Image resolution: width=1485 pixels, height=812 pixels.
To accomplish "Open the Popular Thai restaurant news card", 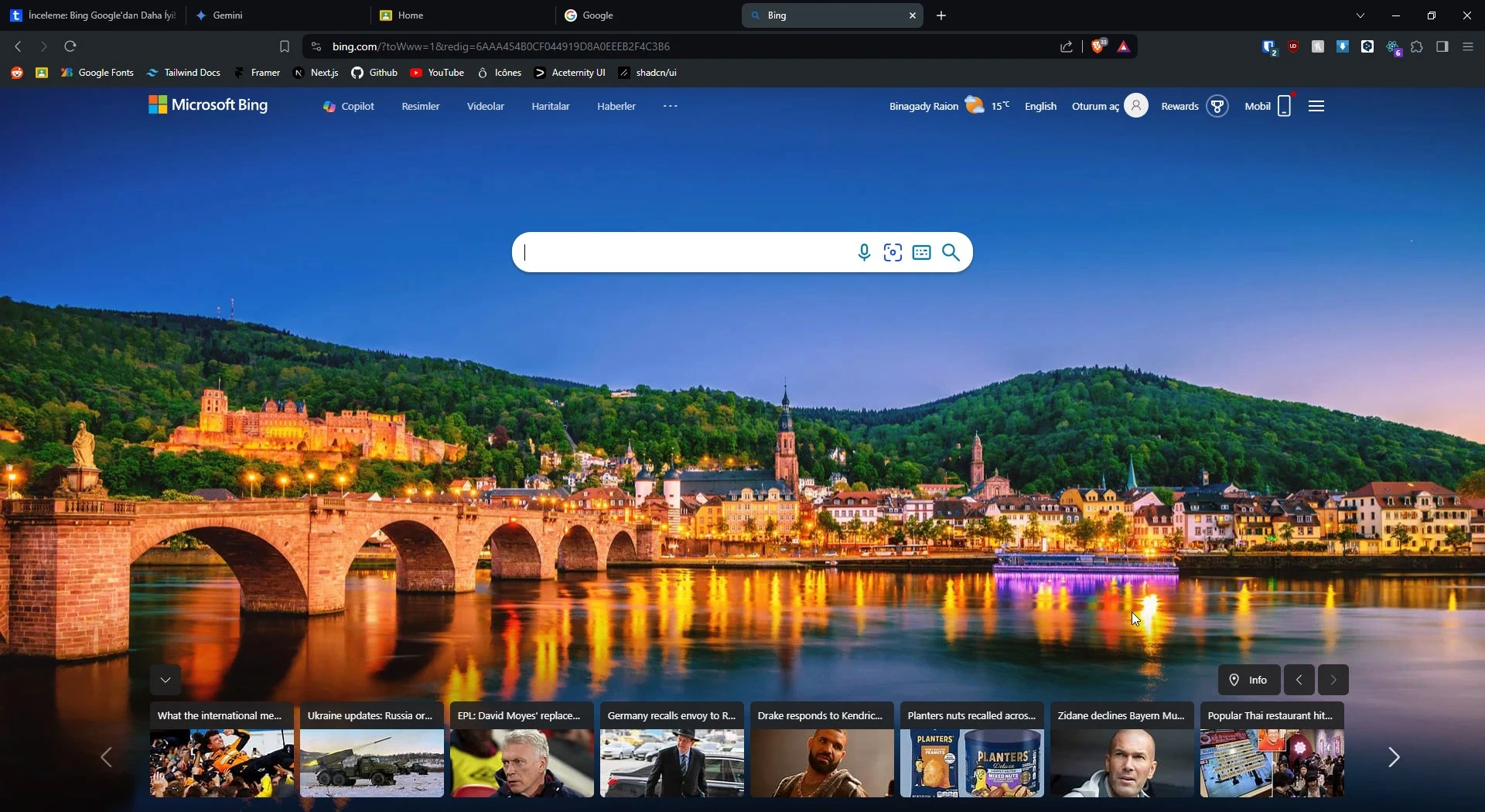I will pyautogui.click(x=1272, y=750).
